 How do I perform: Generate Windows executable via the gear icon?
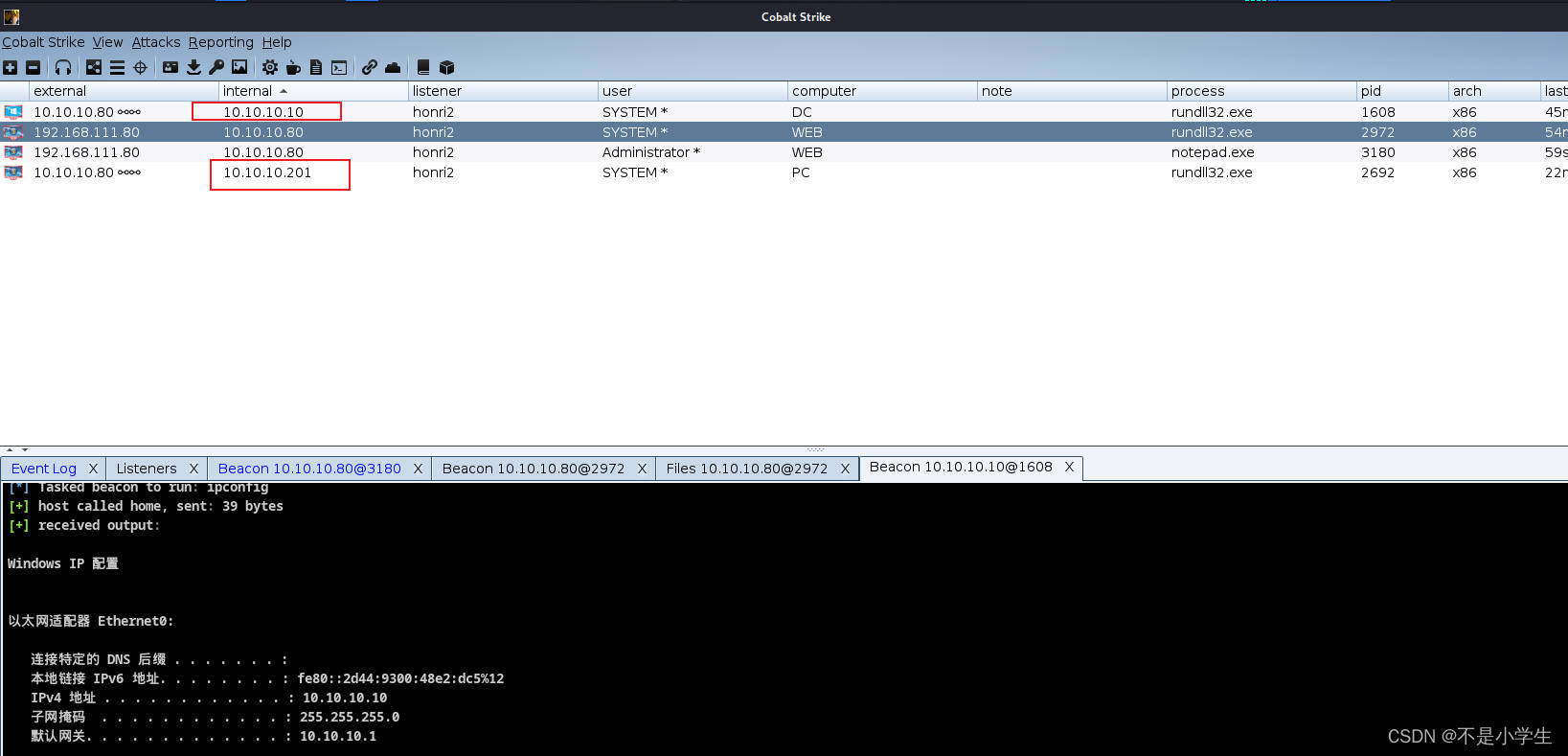[270, 67]
